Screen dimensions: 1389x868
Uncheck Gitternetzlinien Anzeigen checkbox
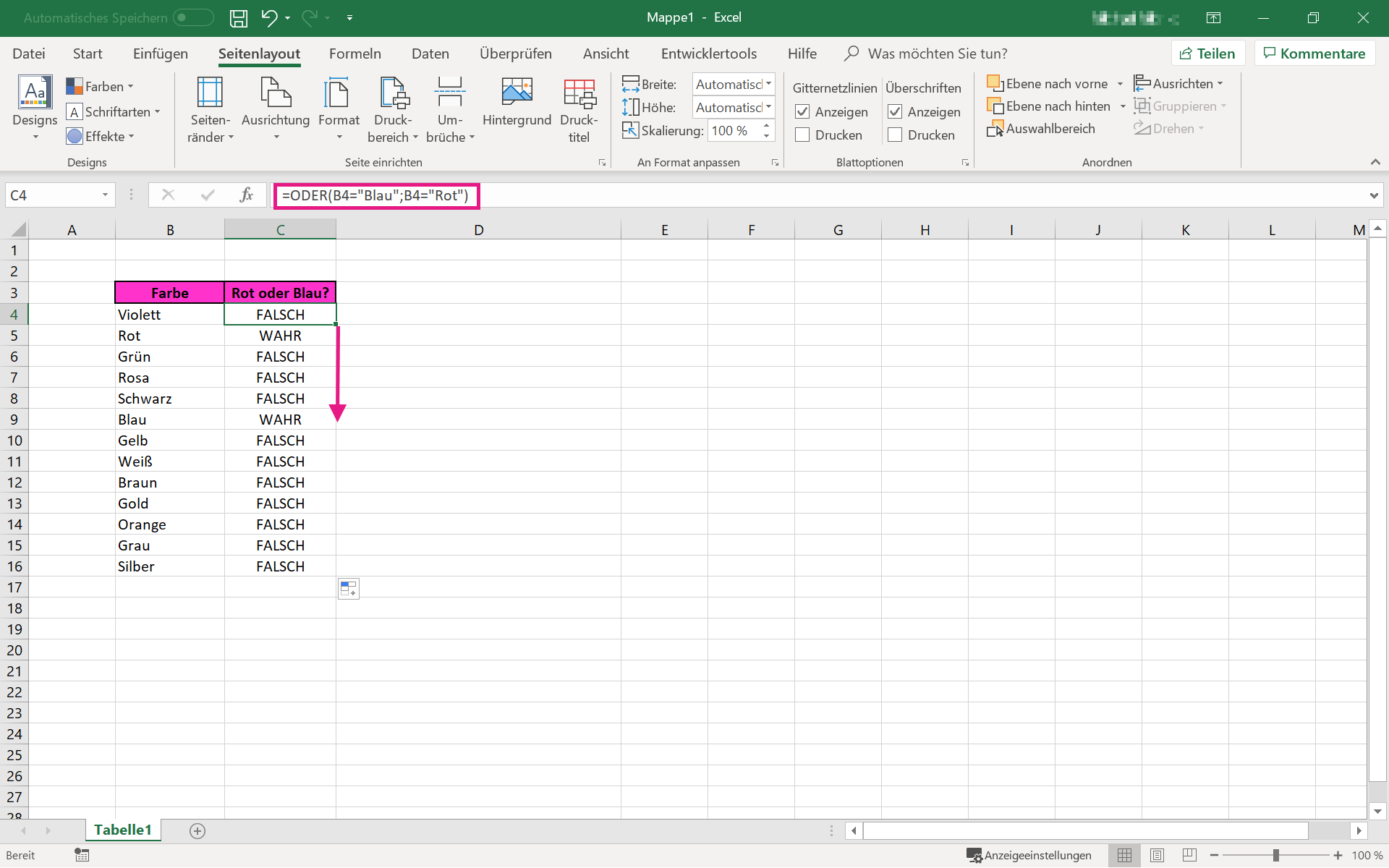[x=802, y=111]
